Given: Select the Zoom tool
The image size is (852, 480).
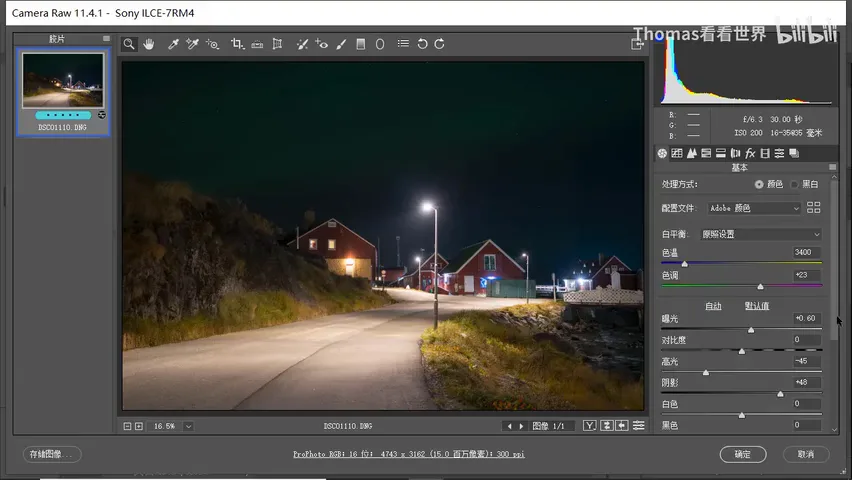Looking at the screenshot, I should click(x=129, y=44).
